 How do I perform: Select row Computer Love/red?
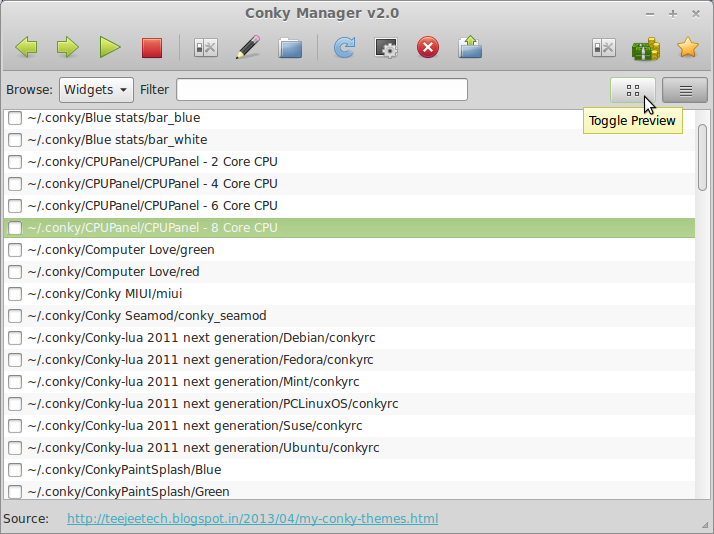[349, 272]
